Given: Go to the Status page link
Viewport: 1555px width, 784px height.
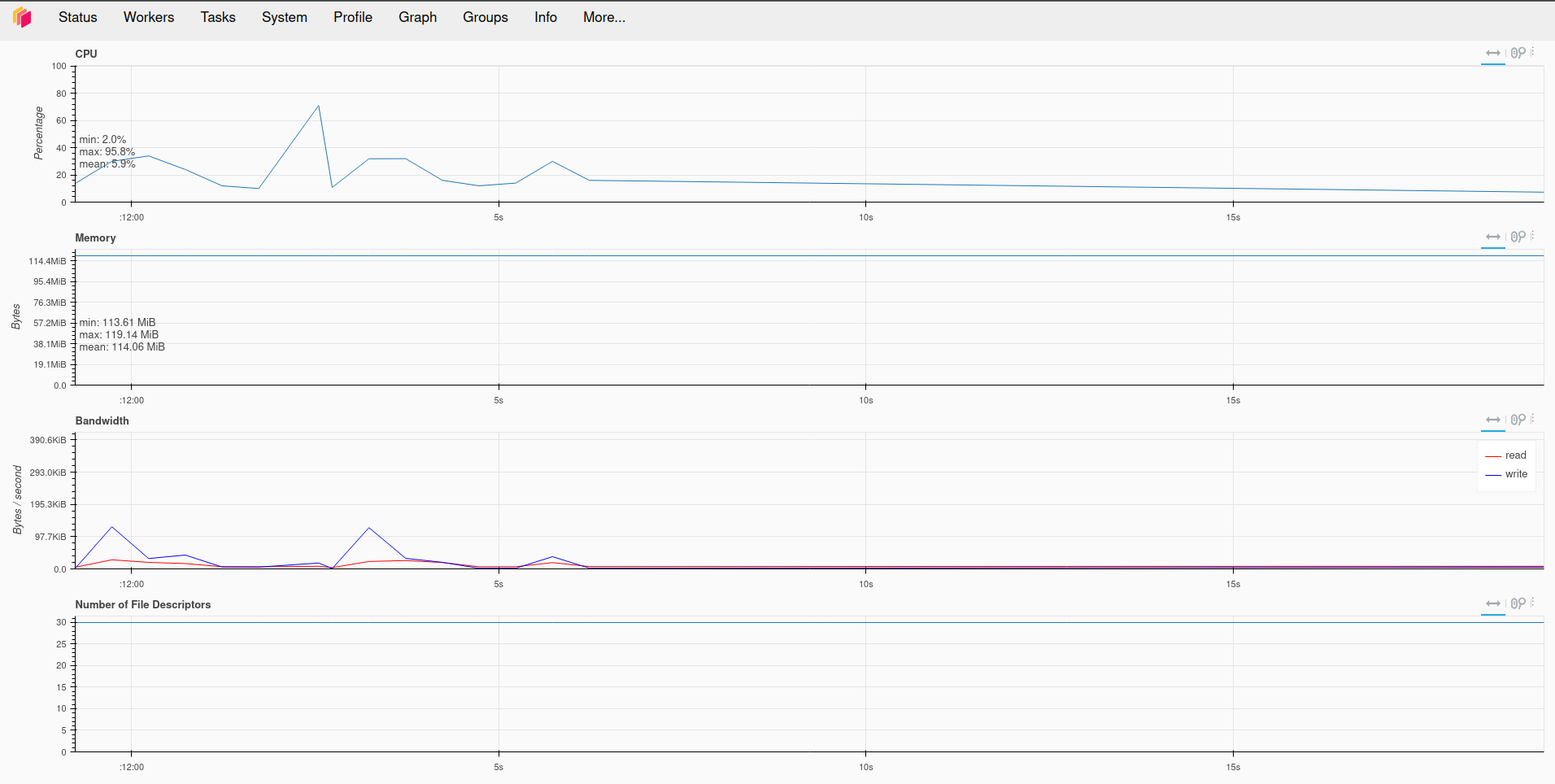Looking at the screenshot, I should 77,17.
